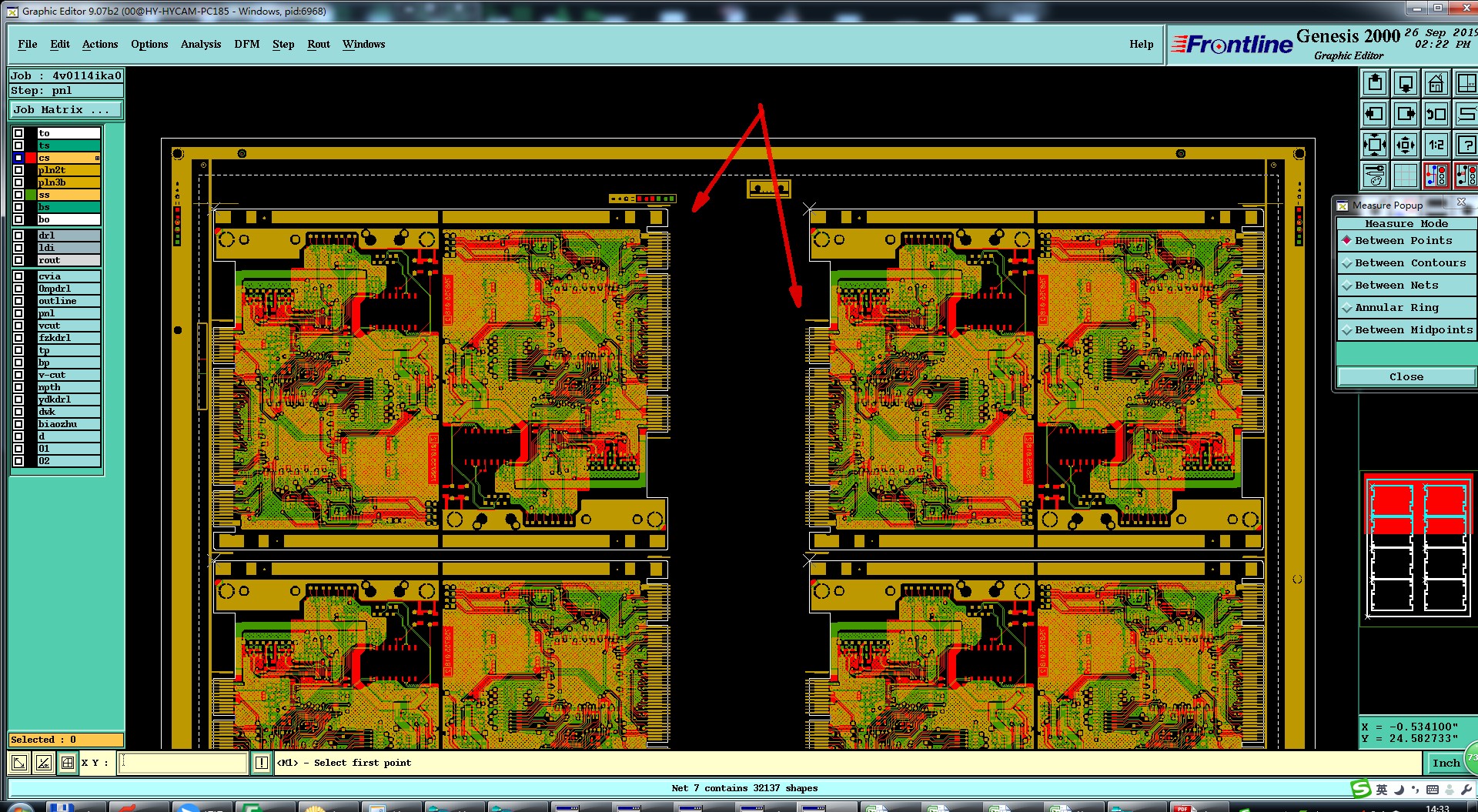Click the grid display icon
The image size is (1478, 812).
1406,175
